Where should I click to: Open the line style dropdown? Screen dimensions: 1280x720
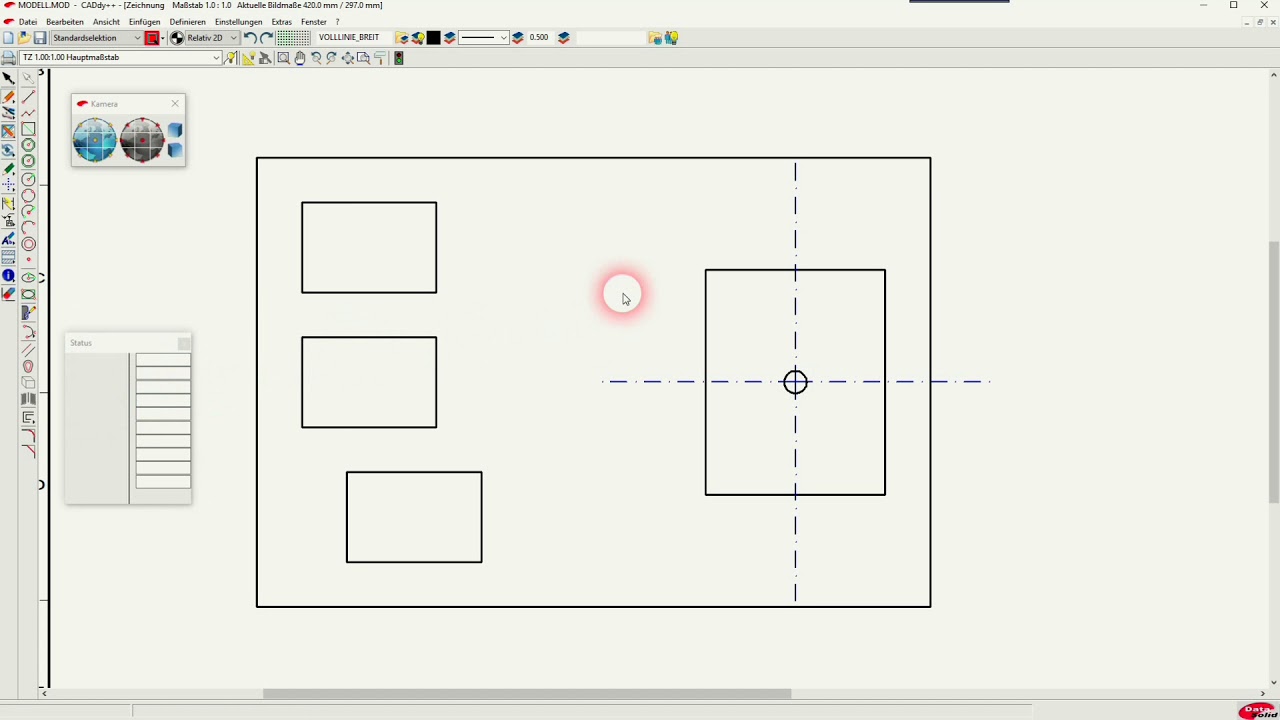(x=484, y=38)
